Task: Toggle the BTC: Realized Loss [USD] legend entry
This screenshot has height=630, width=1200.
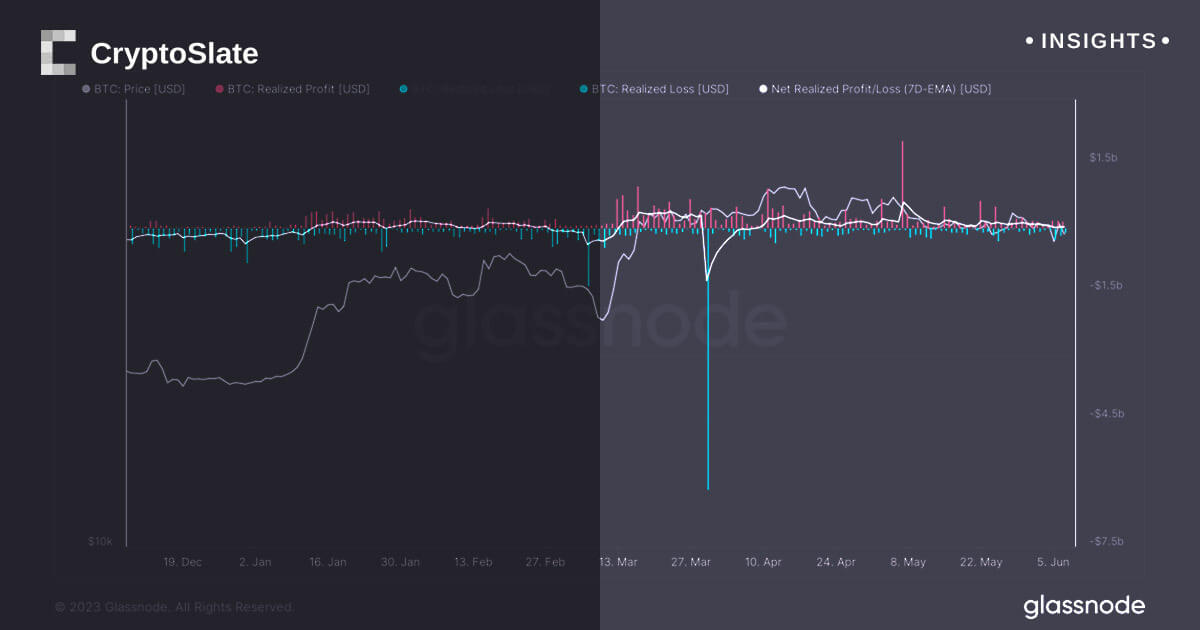Action: tap(655, 89)
